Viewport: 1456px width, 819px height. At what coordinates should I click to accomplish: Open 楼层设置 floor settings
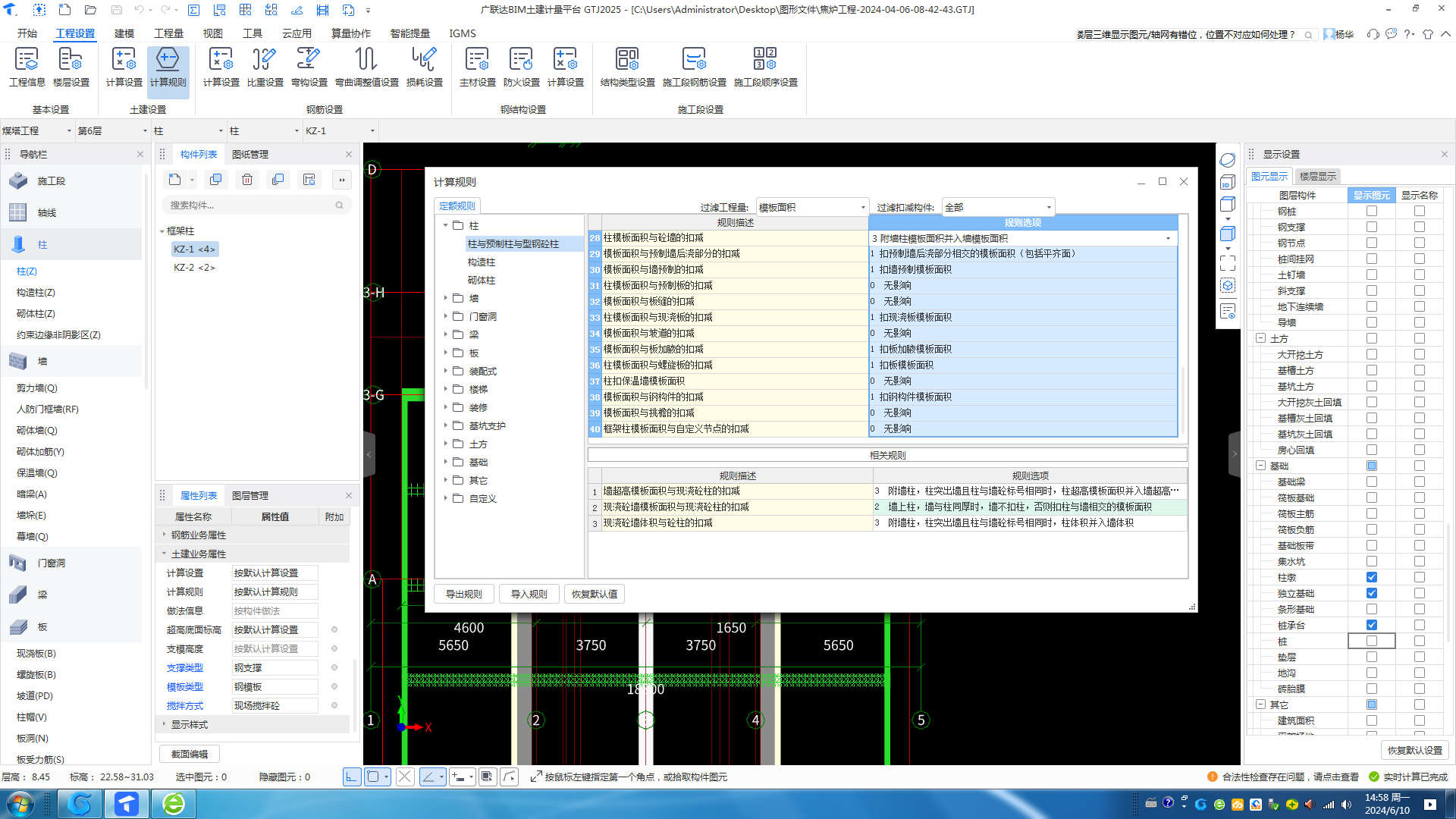coord(71,67)
